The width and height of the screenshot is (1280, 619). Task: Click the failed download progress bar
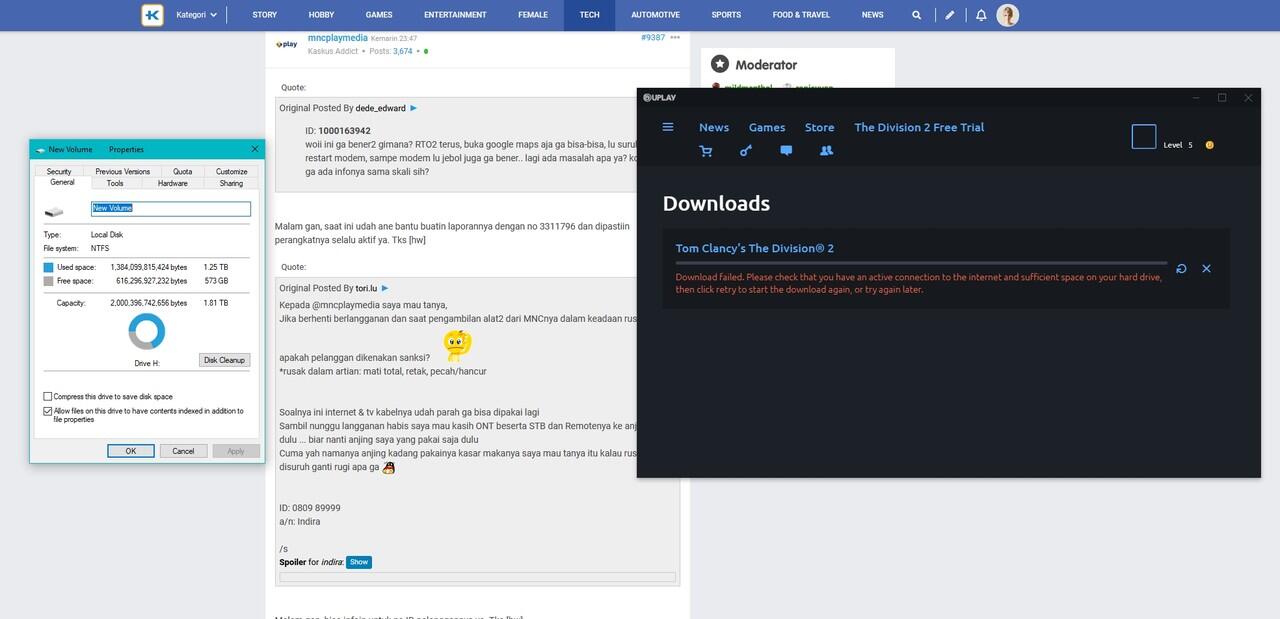(920, 263)
